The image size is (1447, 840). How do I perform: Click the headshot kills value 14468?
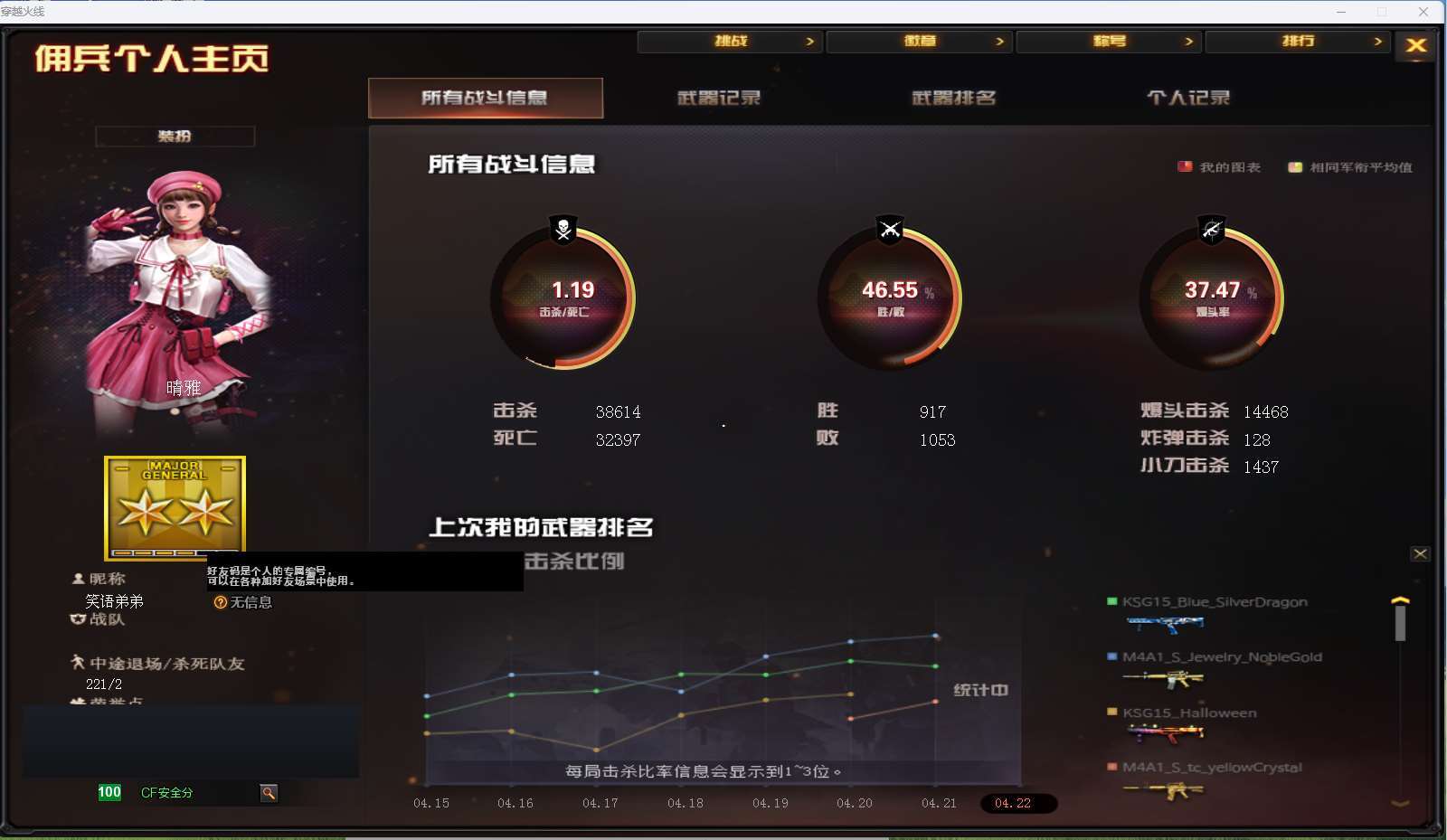point(1266,412)
